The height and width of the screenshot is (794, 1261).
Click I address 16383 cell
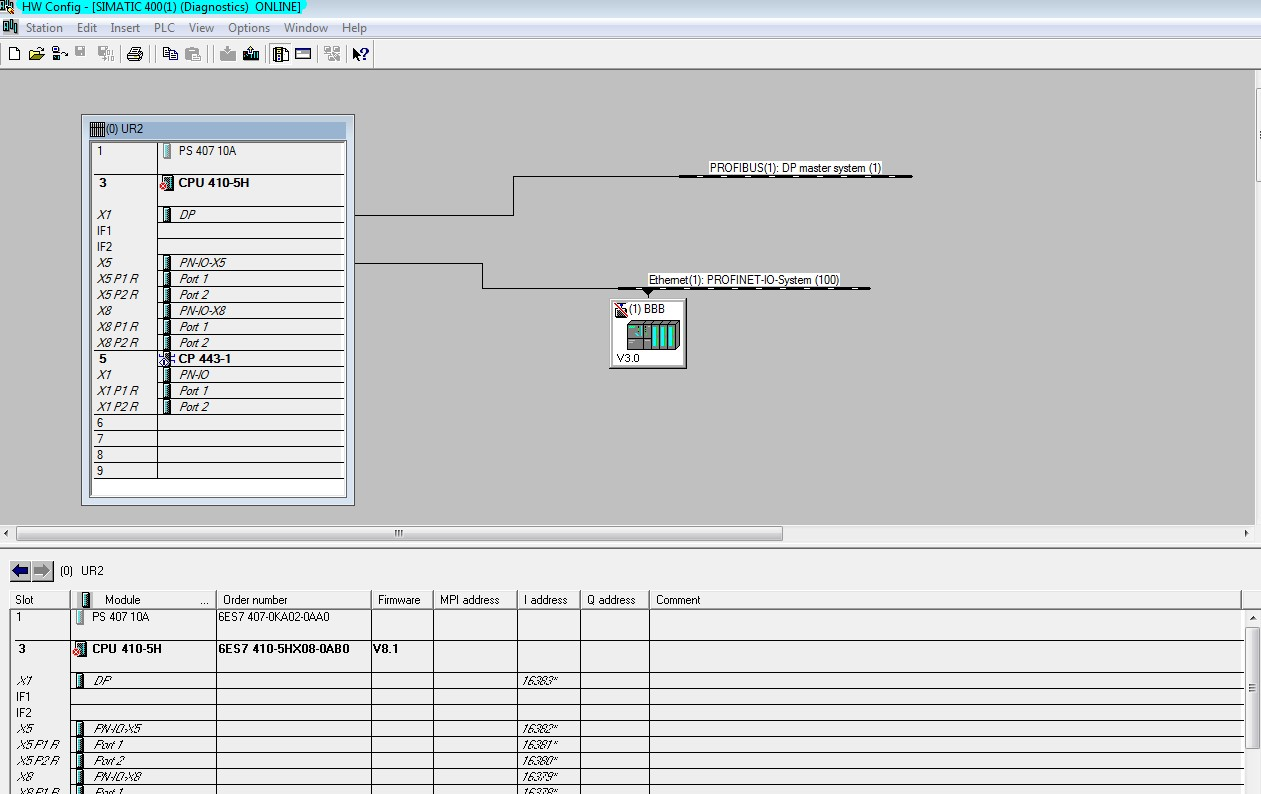(x=549, y=681)
